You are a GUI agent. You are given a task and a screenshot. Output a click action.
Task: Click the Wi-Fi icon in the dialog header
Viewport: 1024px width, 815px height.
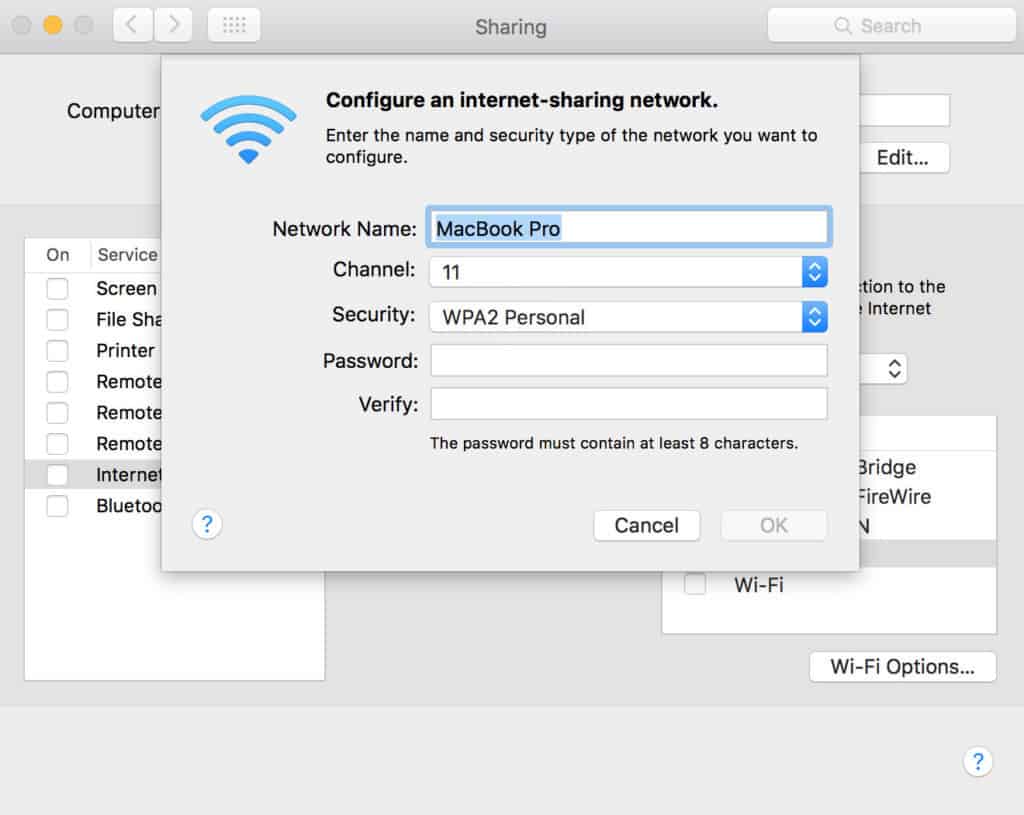247,129
